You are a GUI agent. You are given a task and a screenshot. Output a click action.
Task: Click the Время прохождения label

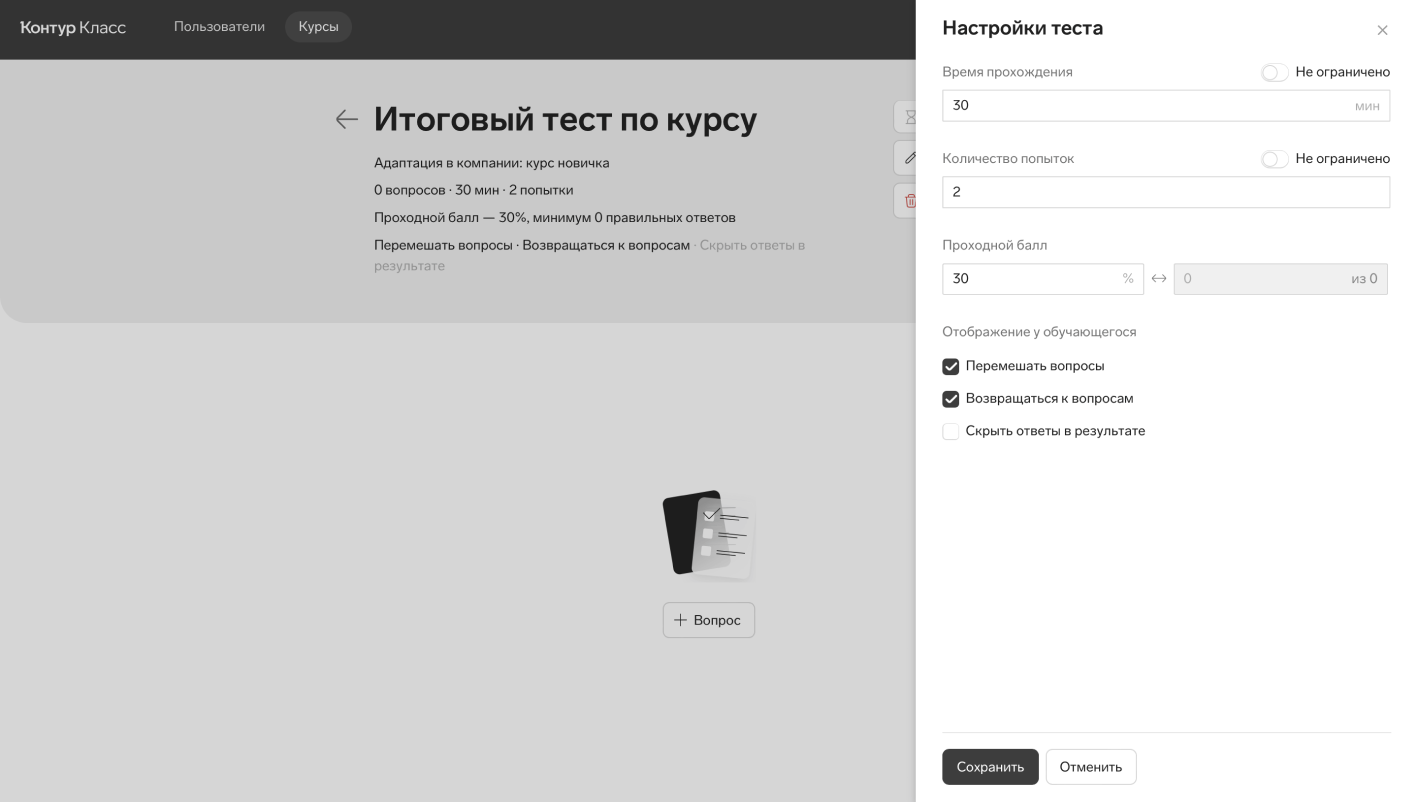pos(1007,72)
